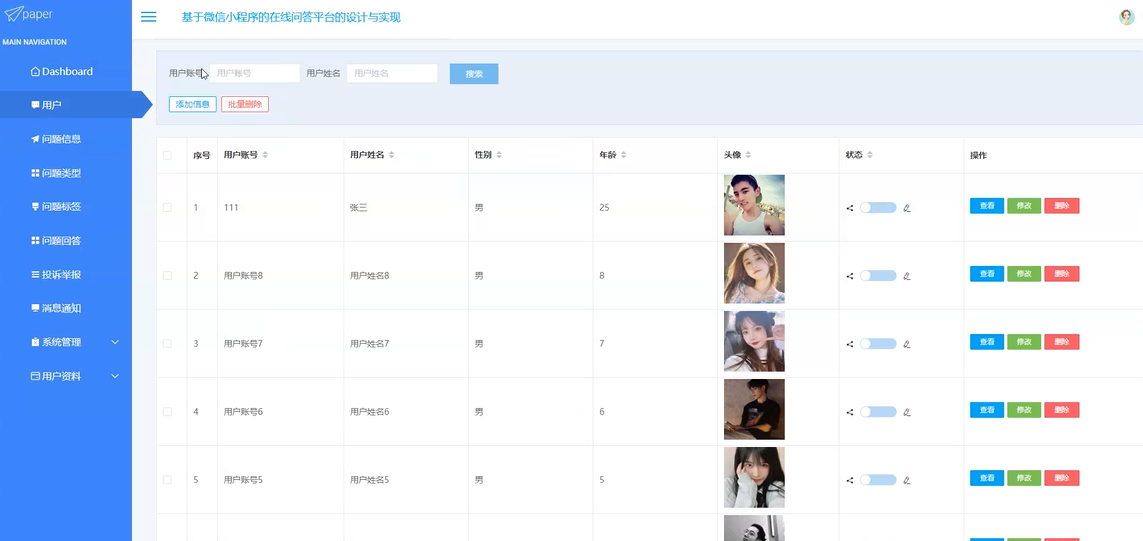The width and height of the screenshot is (1143, 541).
Task: Click pencil icon in 用户账号6 row
Action: click(x=907, y=412)
